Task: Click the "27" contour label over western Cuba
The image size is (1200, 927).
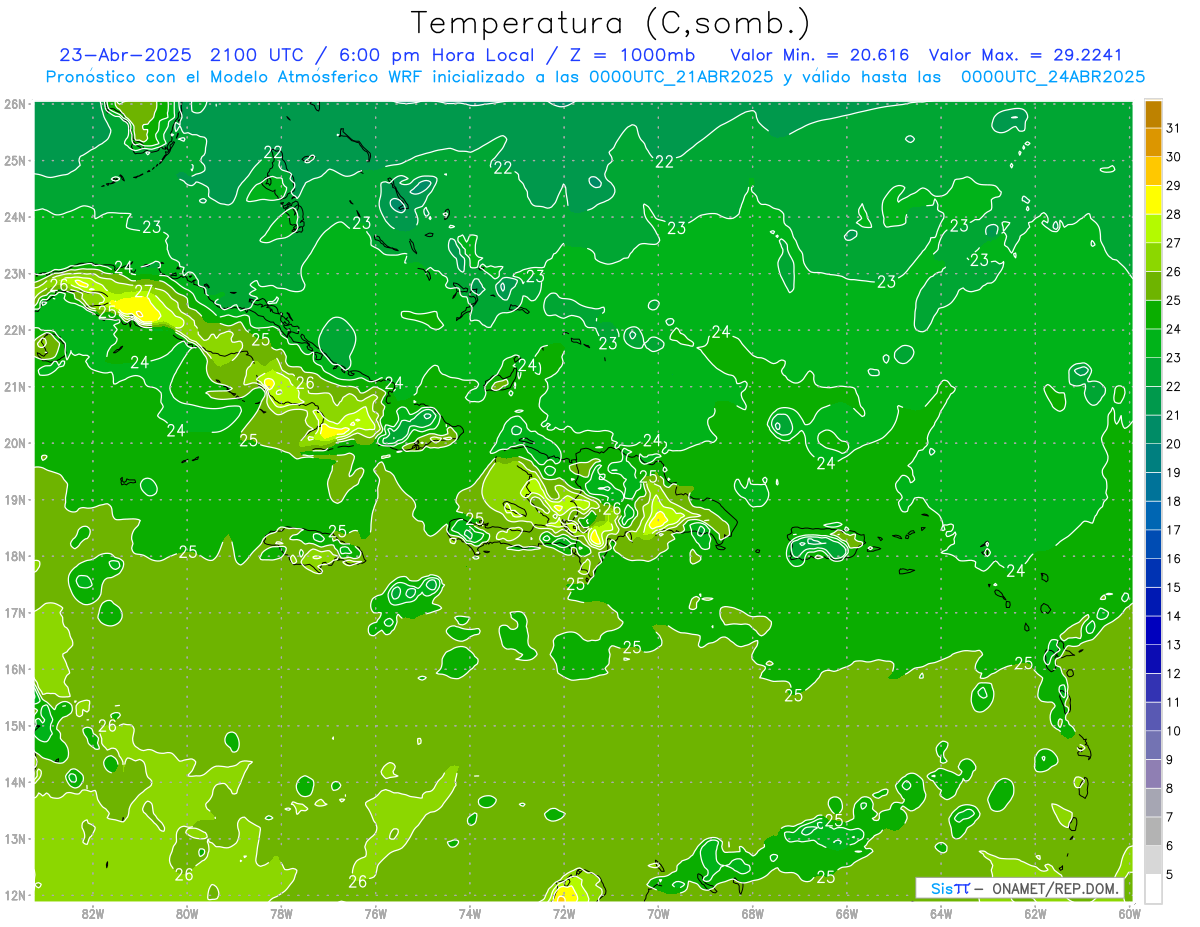Action: [x=143, y=292]
